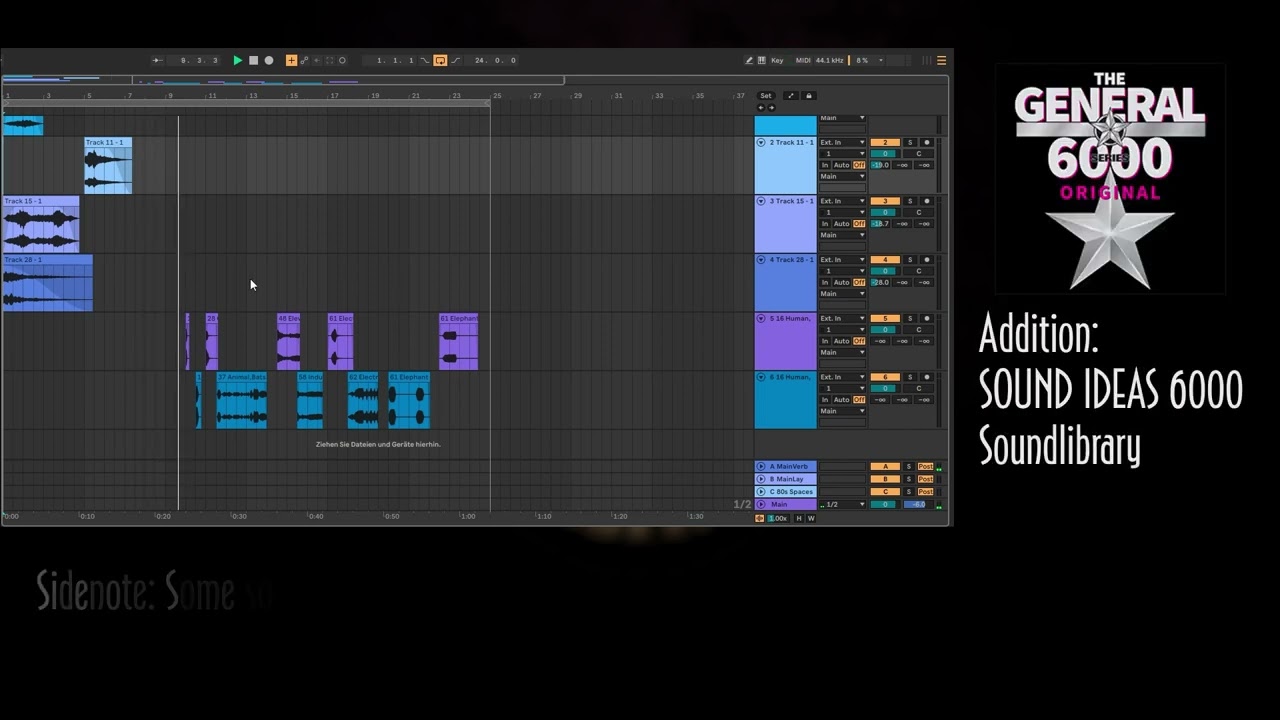Click track 3 volume value -18.7
This screenshot has width=1280, height=720.
pos(880,224)
